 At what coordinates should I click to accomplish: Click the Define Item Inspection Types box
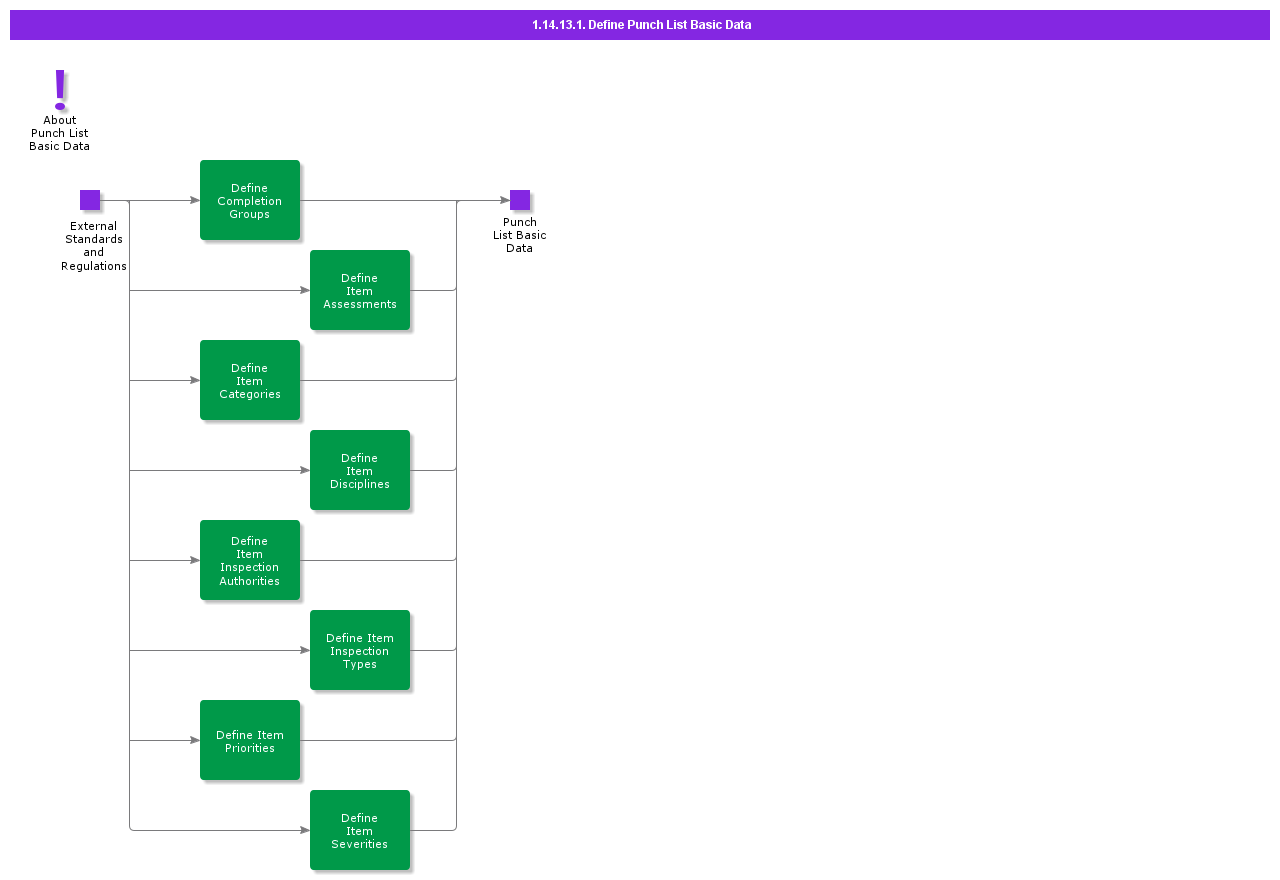click(x=360, y=650)
